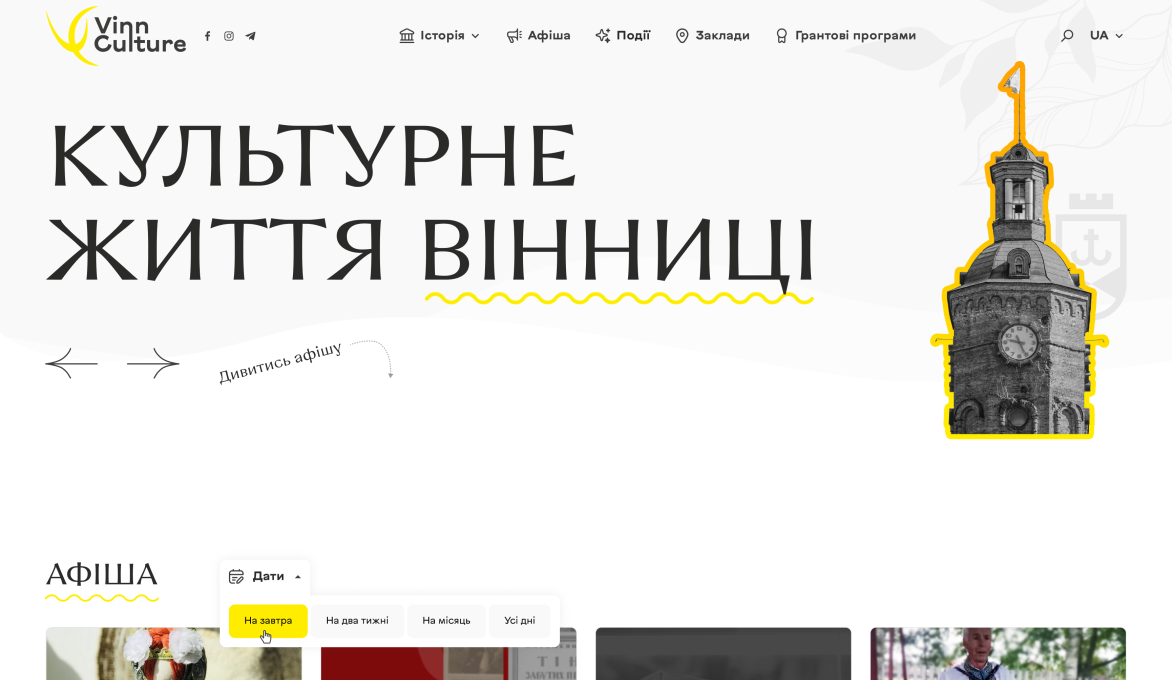The width and height of the screenshot is (1172, 680).
Task: Select the Усі дні filter
Action: click(519, 621)
